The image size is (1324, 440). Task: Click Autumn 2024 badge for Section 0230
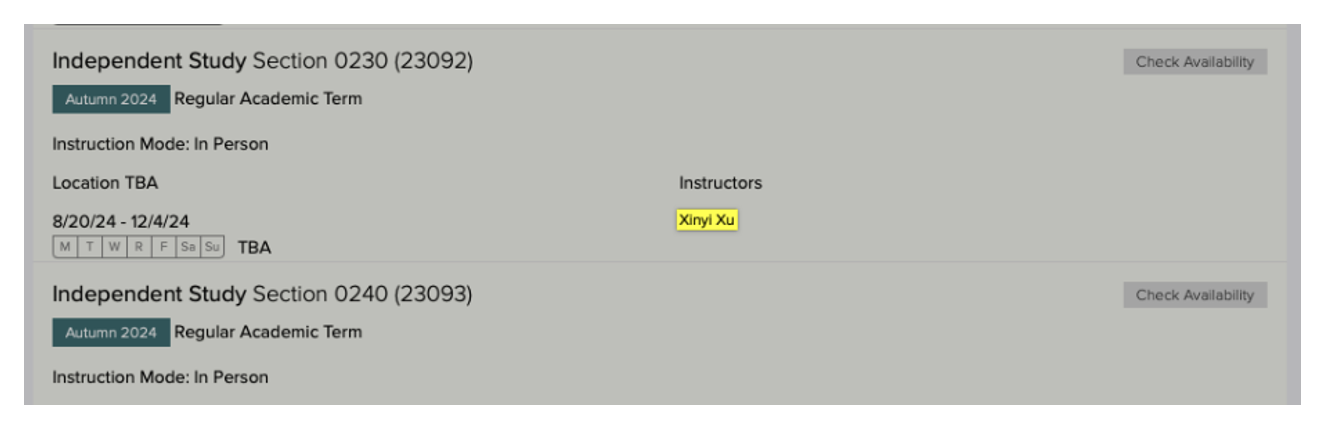click(111, 100)
